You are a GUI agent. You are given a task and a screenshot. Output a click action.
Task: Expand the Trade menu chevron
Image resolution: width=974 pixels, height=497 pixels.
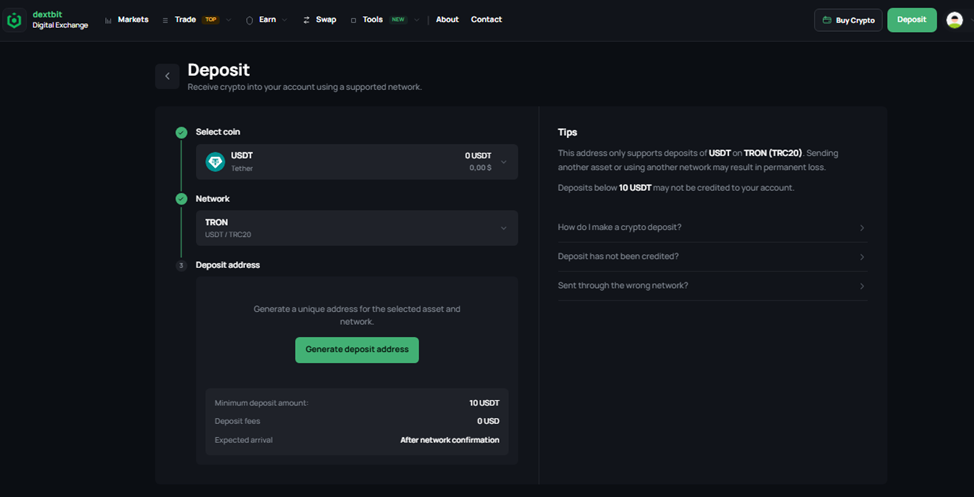[229, 20]
